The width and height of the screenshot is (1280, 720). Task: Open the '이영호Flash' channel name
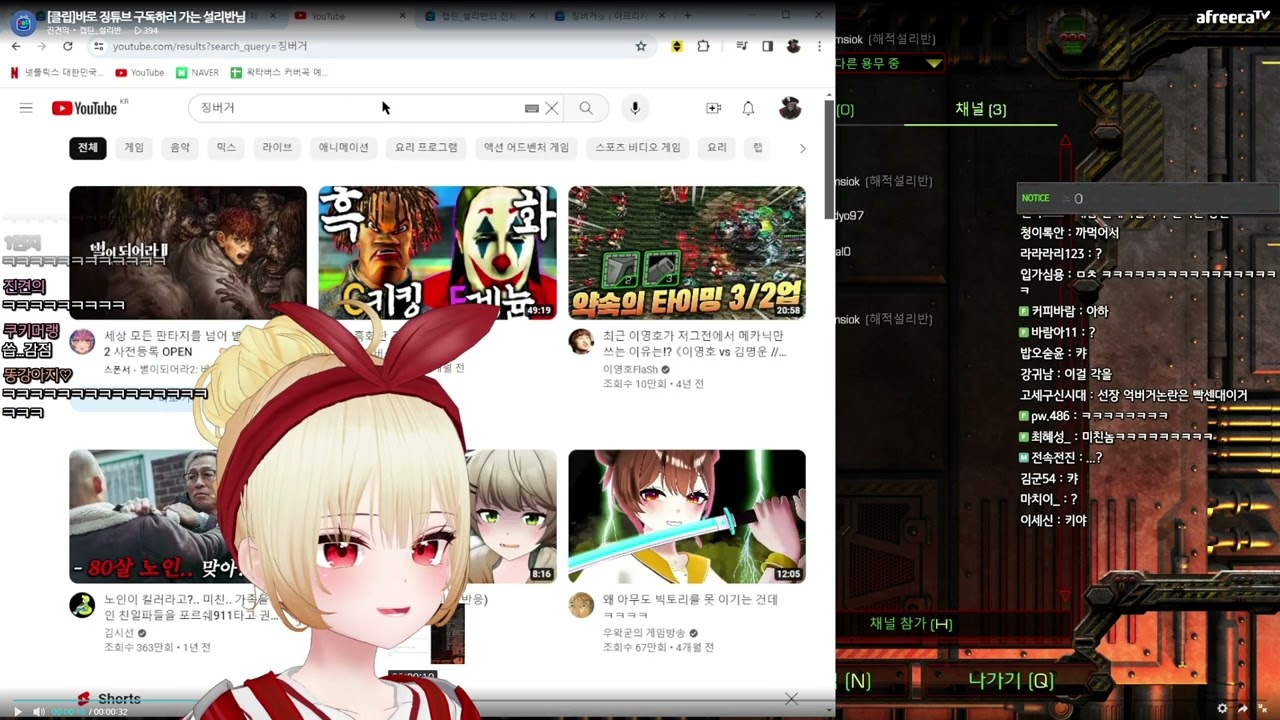[629, 370]
